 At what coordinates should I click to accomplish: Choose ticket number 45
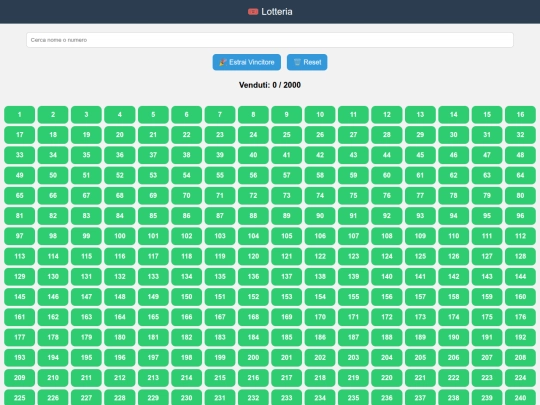[x=420, y=155]
